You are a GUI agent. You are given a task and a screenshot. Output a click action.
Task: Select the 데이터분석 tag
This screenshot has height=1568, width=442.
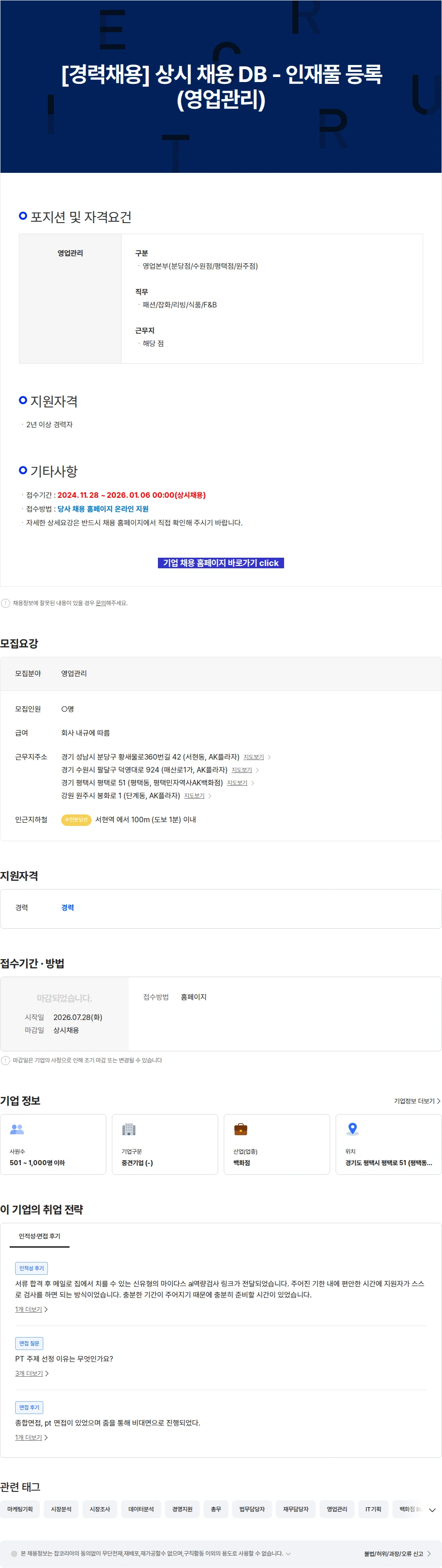pos(141,1509)
